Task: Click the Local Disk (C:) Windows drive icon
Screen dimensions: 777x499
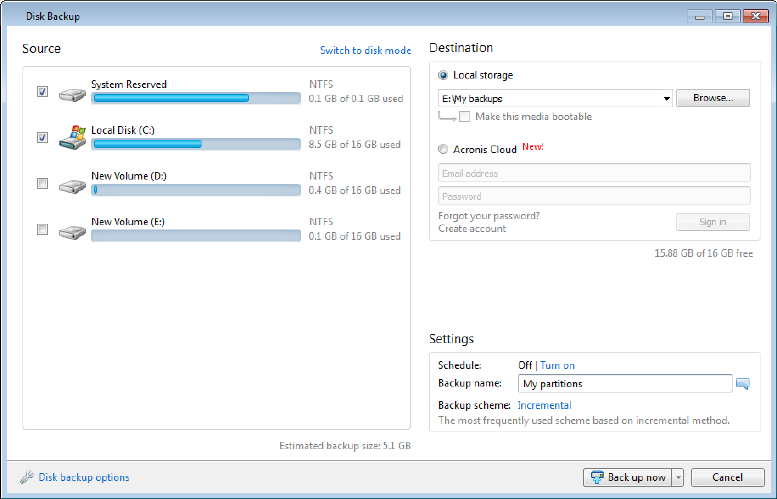Action: tap(72, 138)
